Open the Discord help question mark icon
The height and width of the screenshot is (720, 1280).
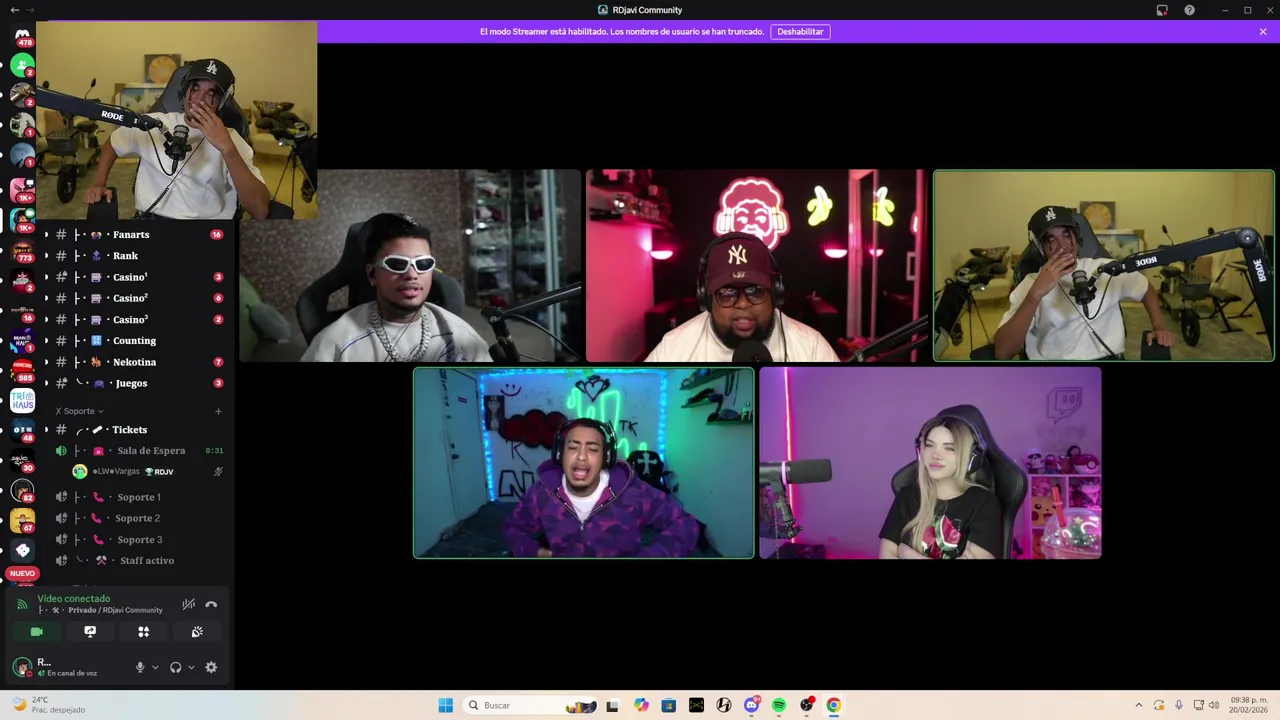coord(1189,10)
